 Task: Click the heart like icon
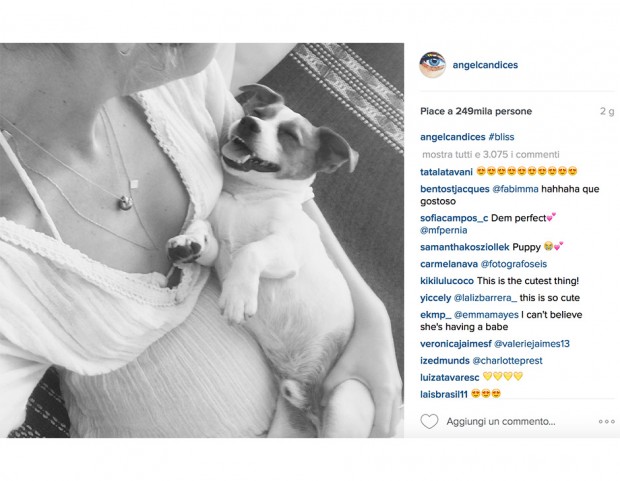coord(429,421)
